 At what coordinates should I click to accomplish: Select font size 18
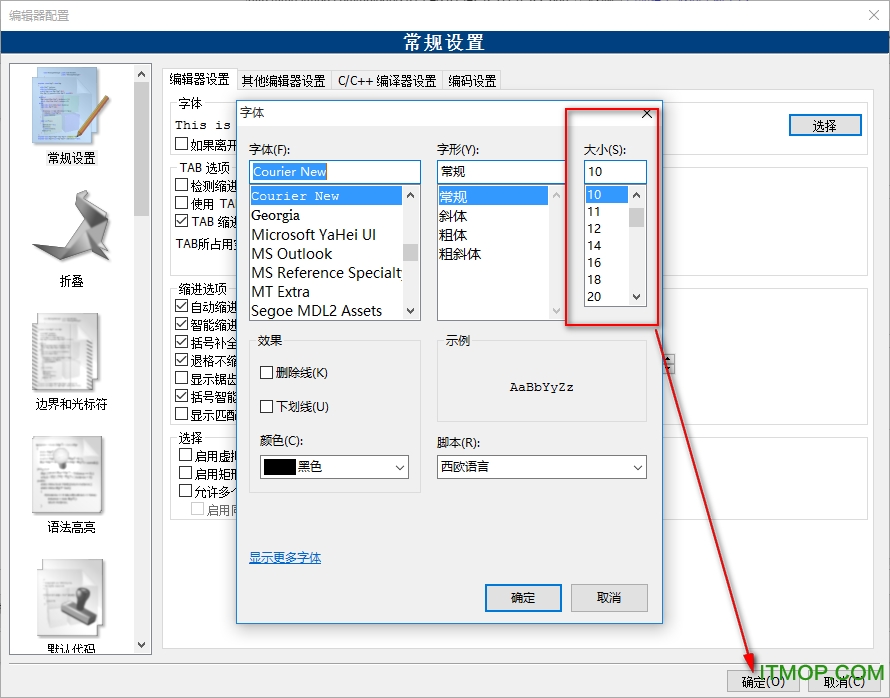(607, 280)
